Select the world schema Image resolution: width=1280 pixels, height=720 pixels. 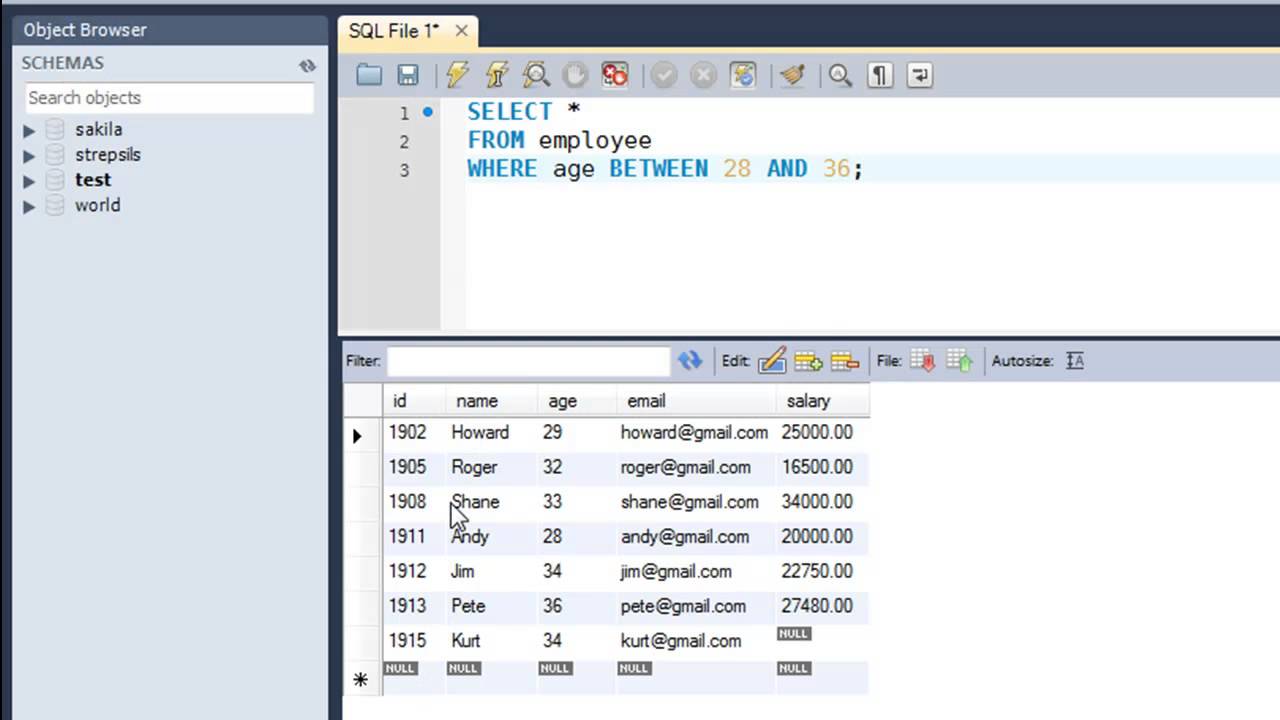click(97, 205)
